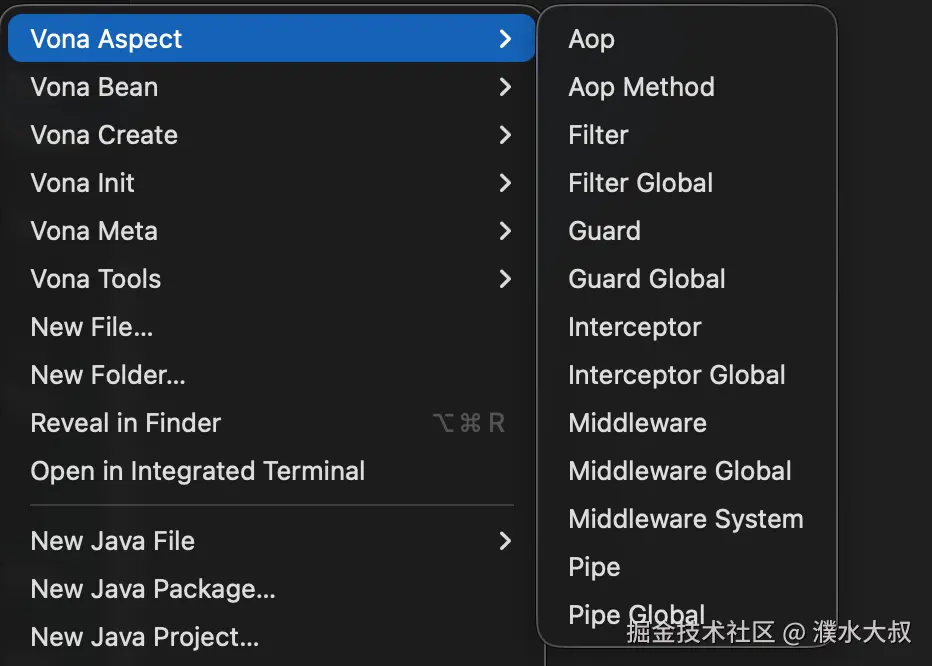Select "Guard Global" in the submenu
932x666 pixels.
point(646,279)
